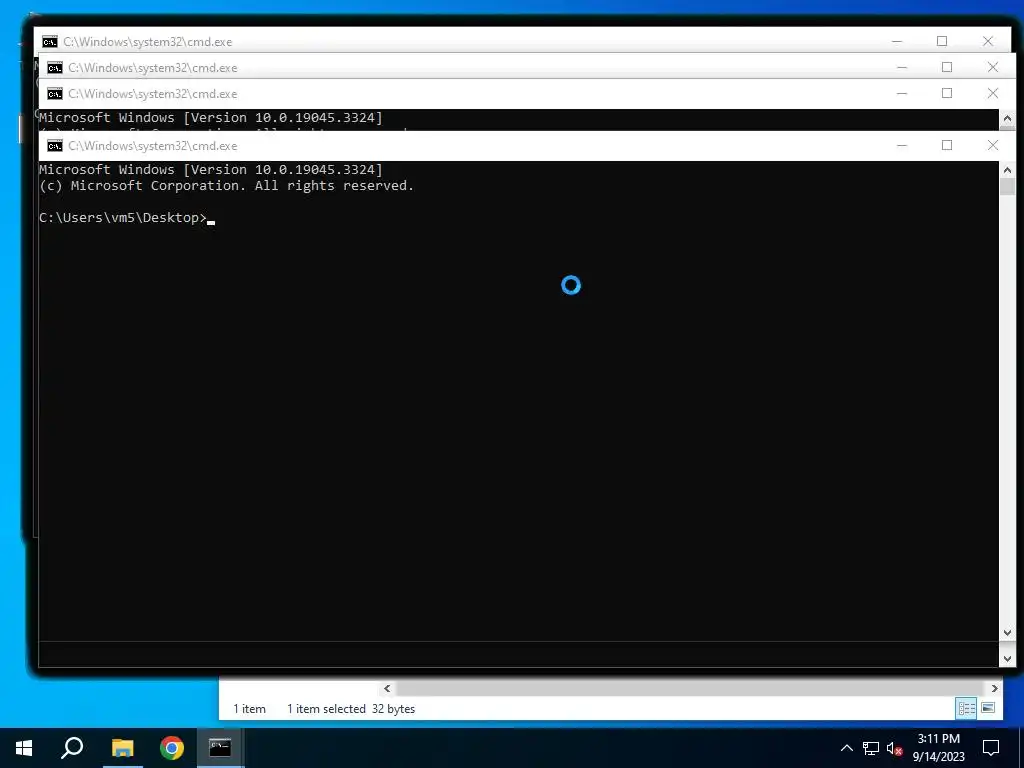This screenshot has height=768, width=1024.
Task: Open File Explorer from the taskbar
Action: 122,748
